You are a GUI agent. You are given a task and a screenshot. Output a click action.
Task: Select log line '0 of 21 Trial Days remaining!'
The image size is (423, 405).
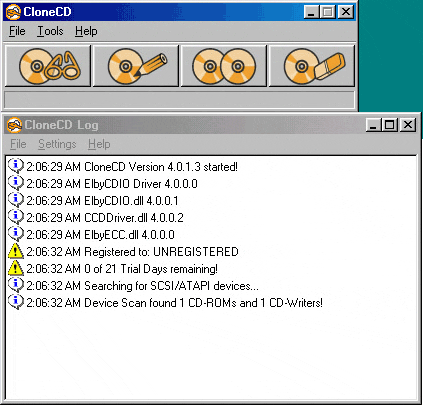(122, 269)
